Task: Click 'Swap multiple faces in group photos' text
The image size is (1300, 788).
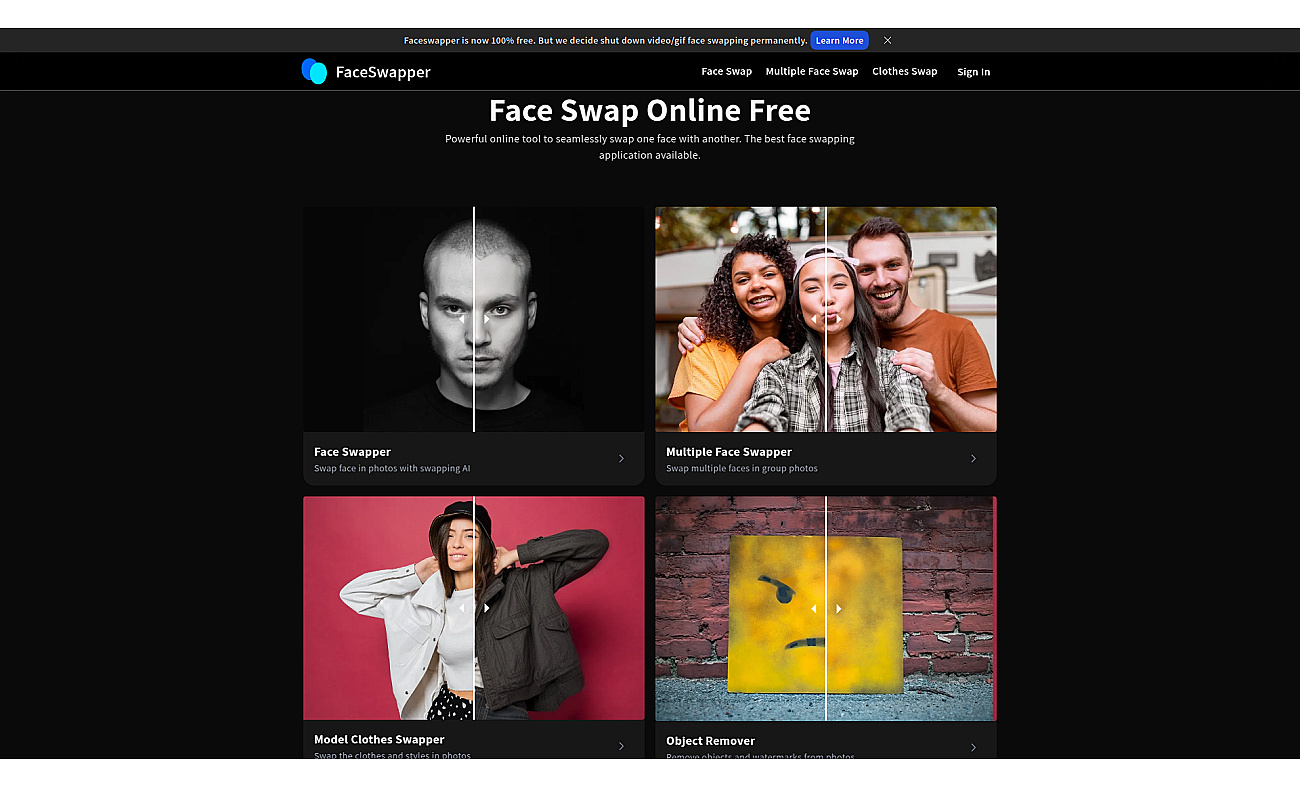Action: 742,468
